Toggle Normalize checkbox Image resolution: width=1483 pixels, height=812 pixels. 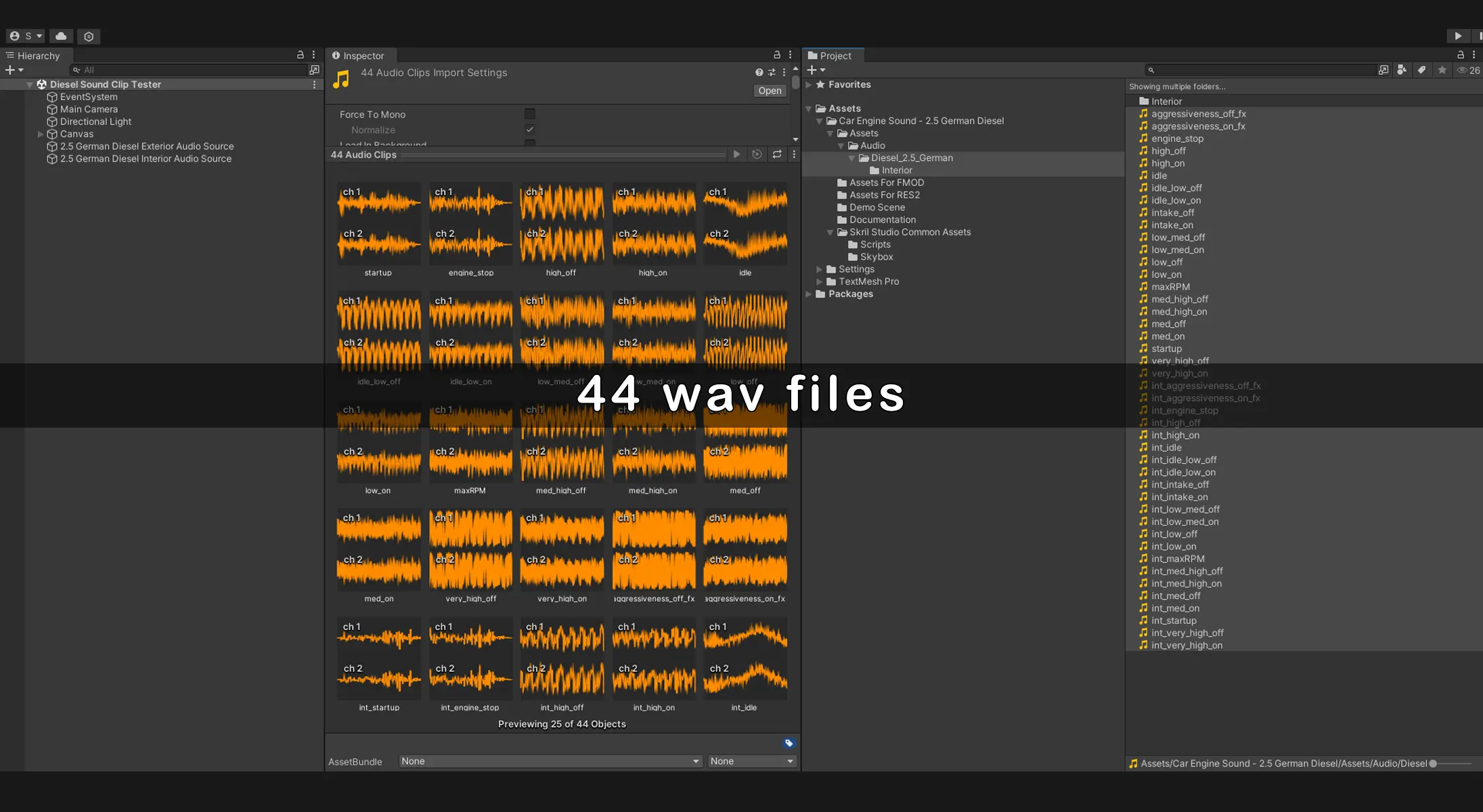coord(530,130)
